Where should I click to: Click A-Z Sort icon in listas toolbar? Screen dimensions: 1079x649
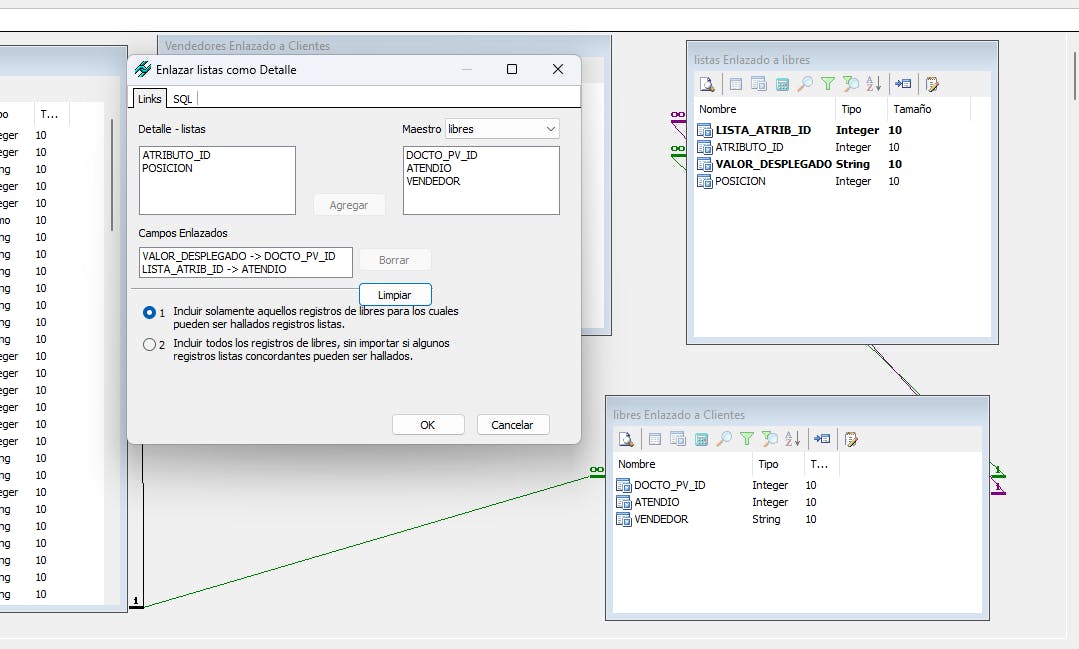pyautogui.click(x=874, y=84)
